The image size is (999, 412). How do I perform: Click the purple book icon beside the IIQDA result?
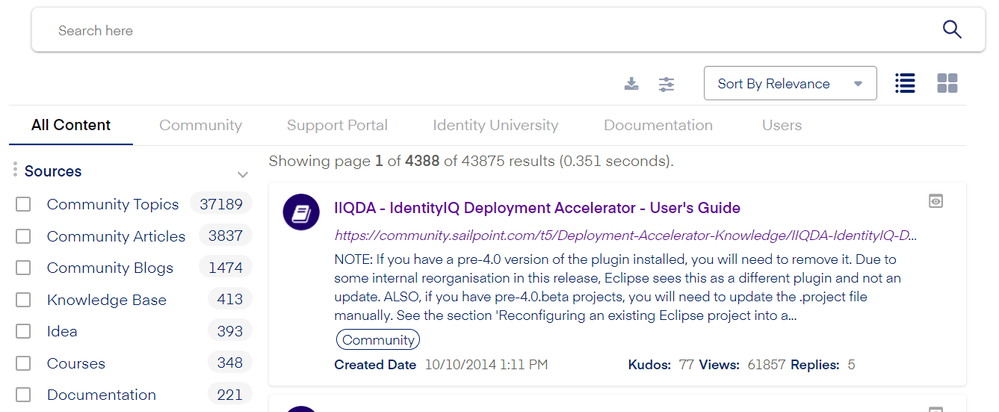click(301, 212)
